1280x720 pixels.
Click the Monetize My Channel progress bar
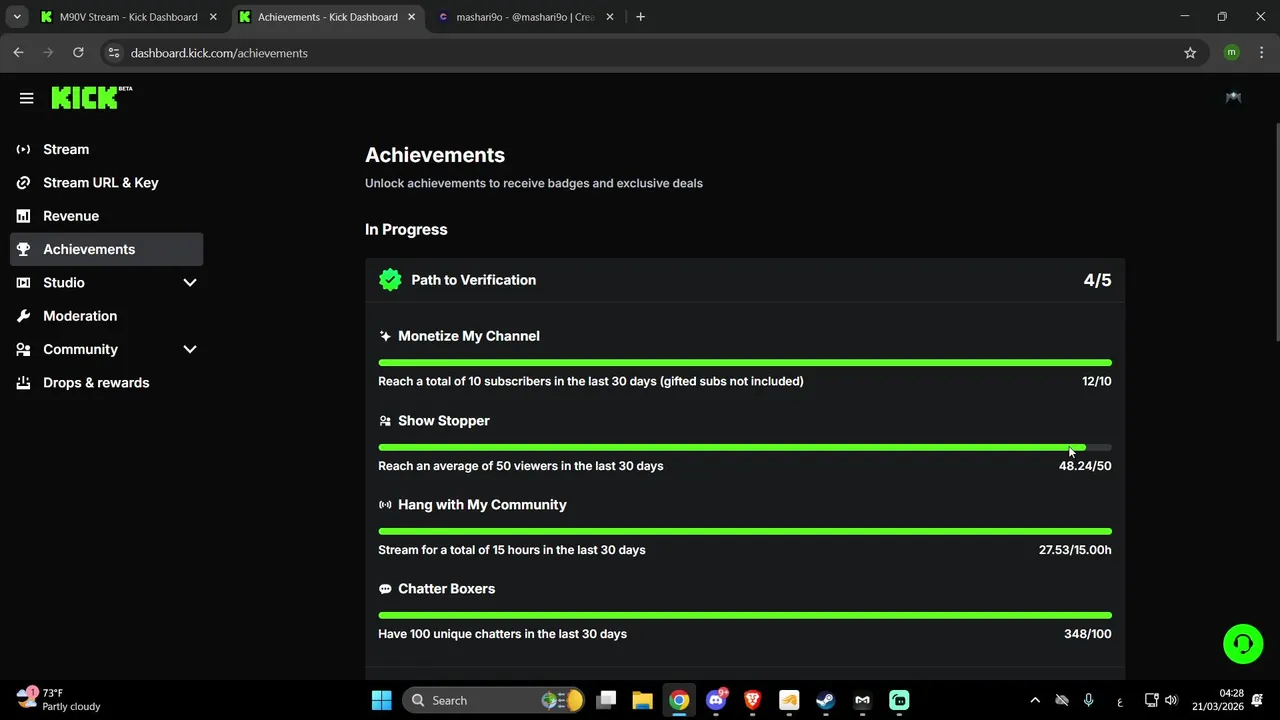coord(745,363)
